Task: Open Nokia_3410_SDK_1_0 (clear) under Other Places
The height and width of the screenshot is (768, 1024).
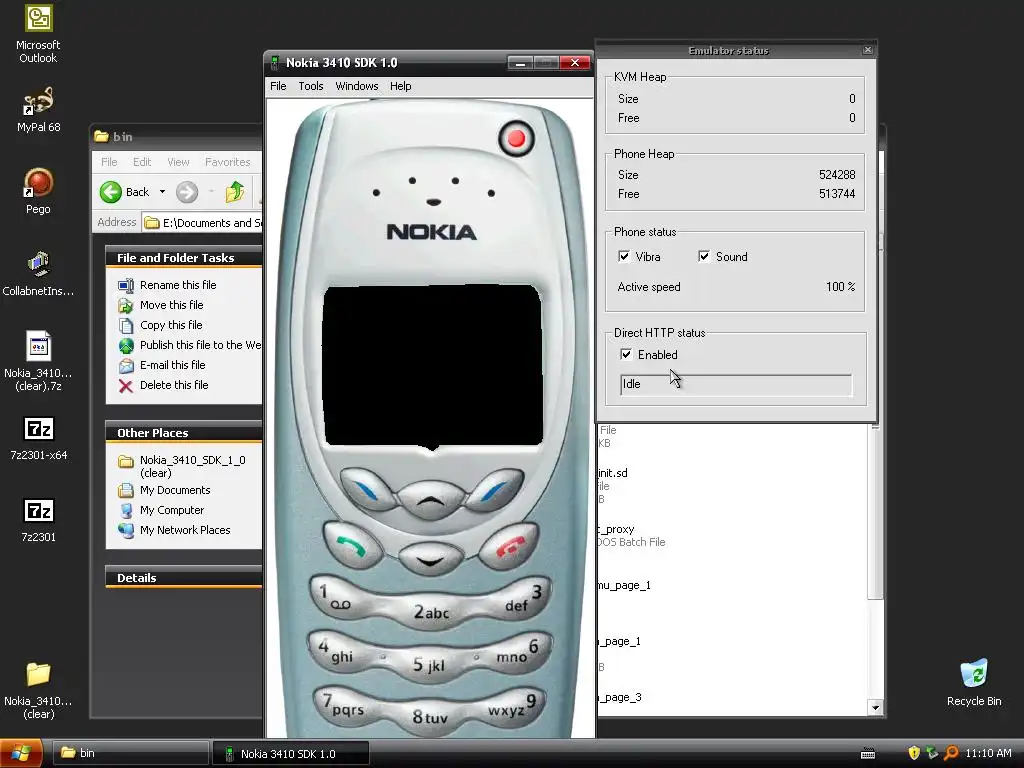Action: pos(193,466)
